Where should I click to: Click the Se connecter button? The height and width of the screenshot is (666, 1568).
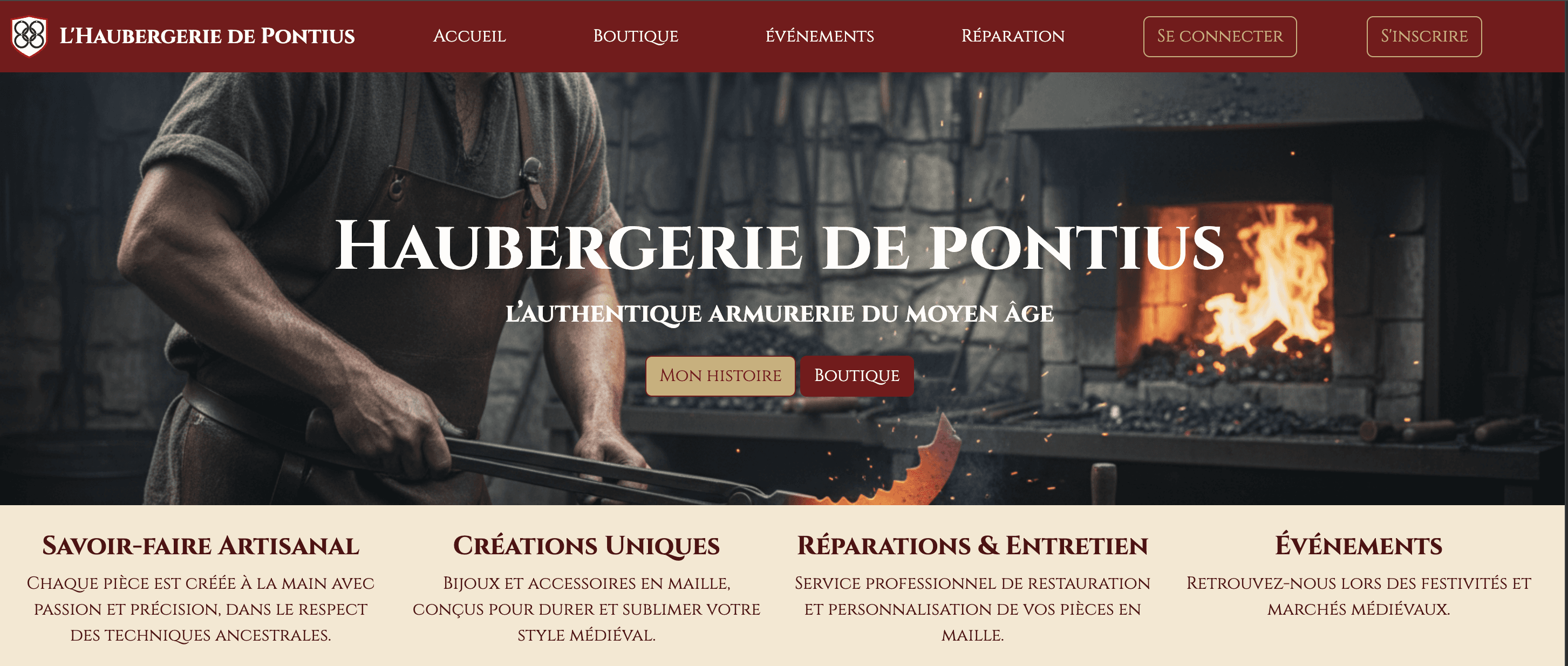tap(1220, 37)
